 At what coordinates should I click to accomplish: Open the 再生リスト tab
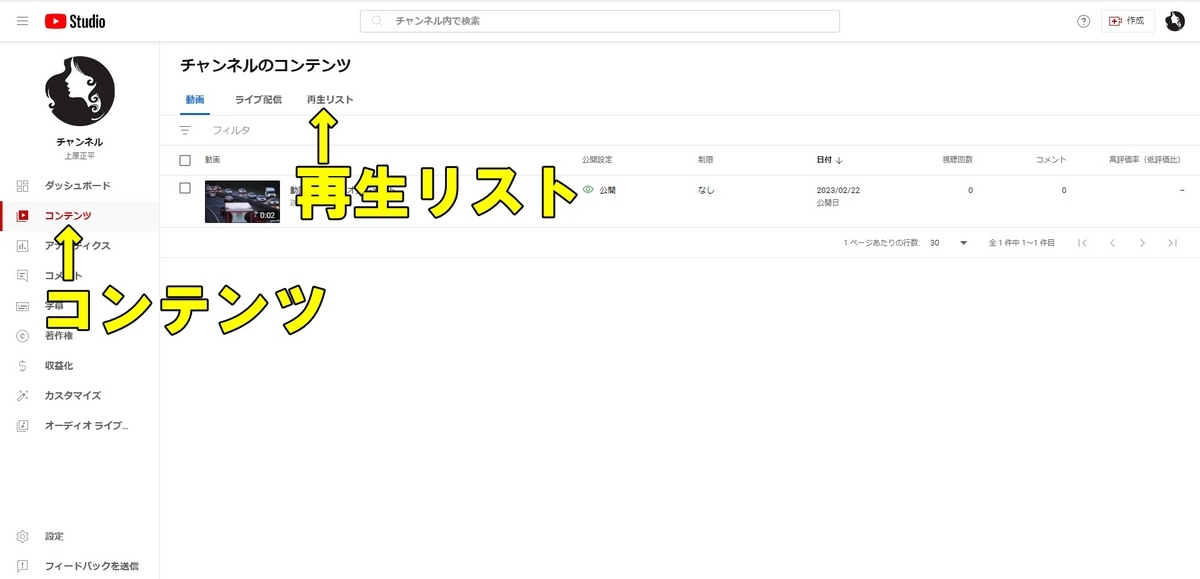pyautogui.click(x=329, y=99)
